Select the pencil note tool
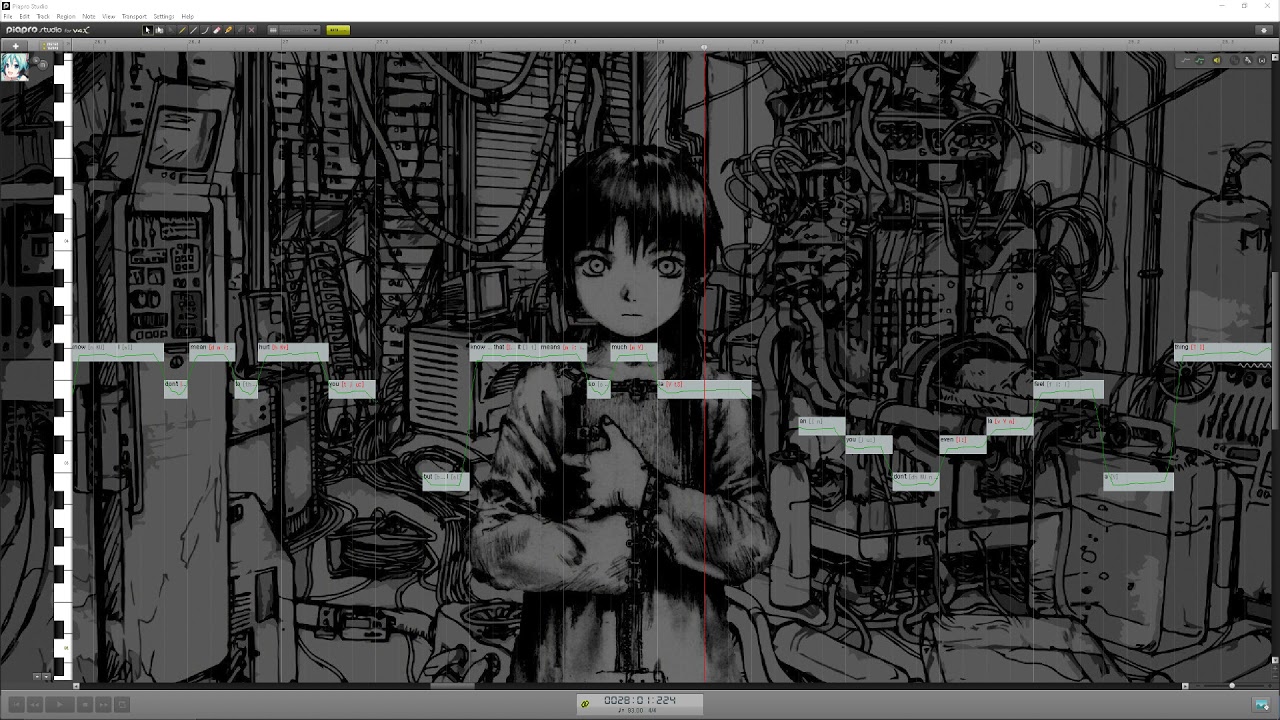Screen dimensions: 1280x720 click(x=182, y=30)
